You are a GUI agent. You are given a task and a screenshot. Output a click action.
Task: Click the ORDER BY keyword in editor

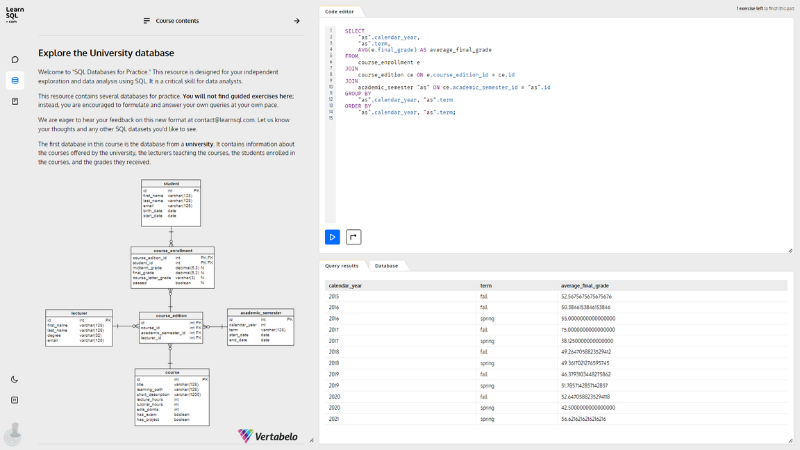click(x=358, y=106)
